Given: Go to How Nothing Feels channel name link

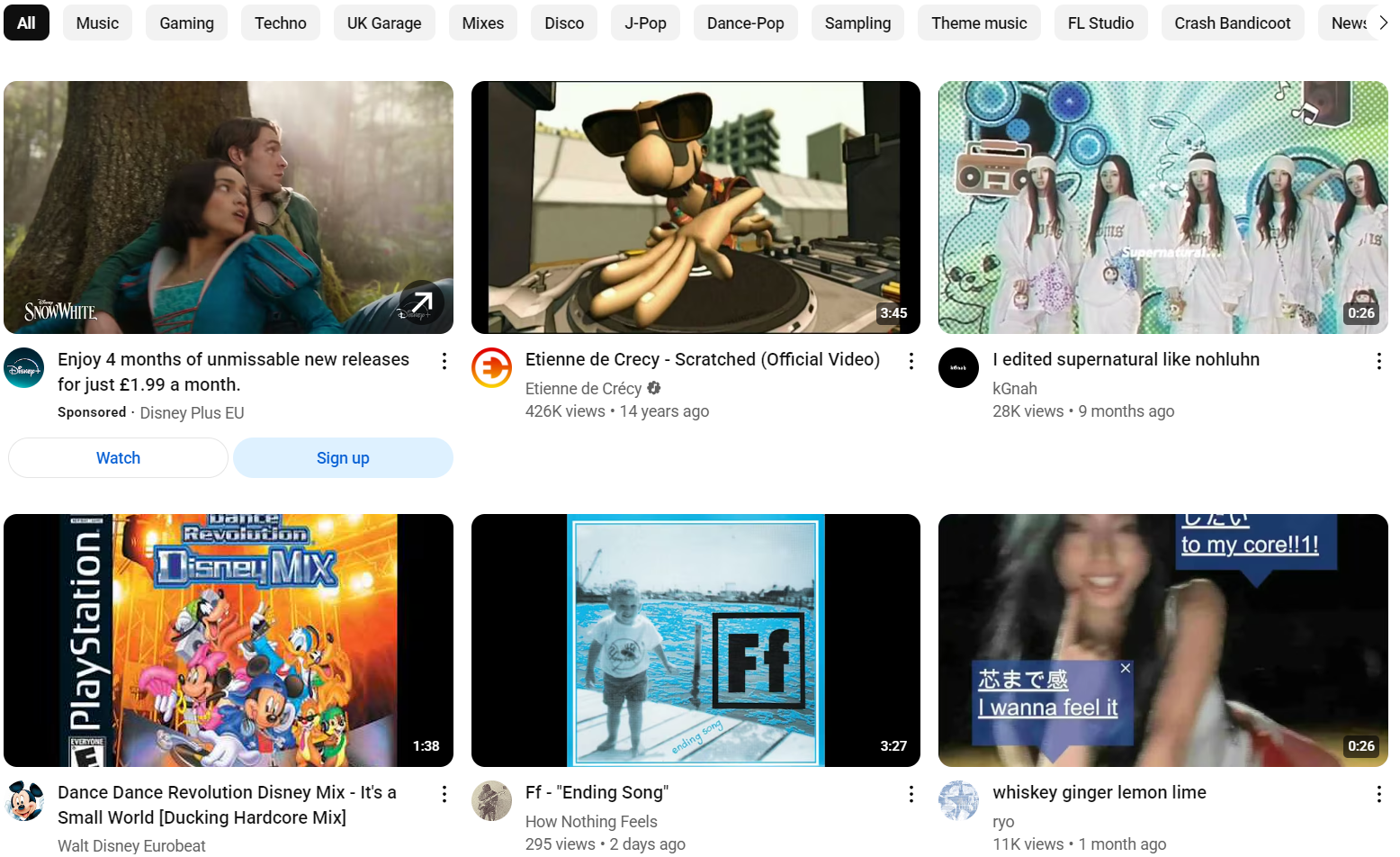Looking at the screenshot, I should tap(591, 821).
